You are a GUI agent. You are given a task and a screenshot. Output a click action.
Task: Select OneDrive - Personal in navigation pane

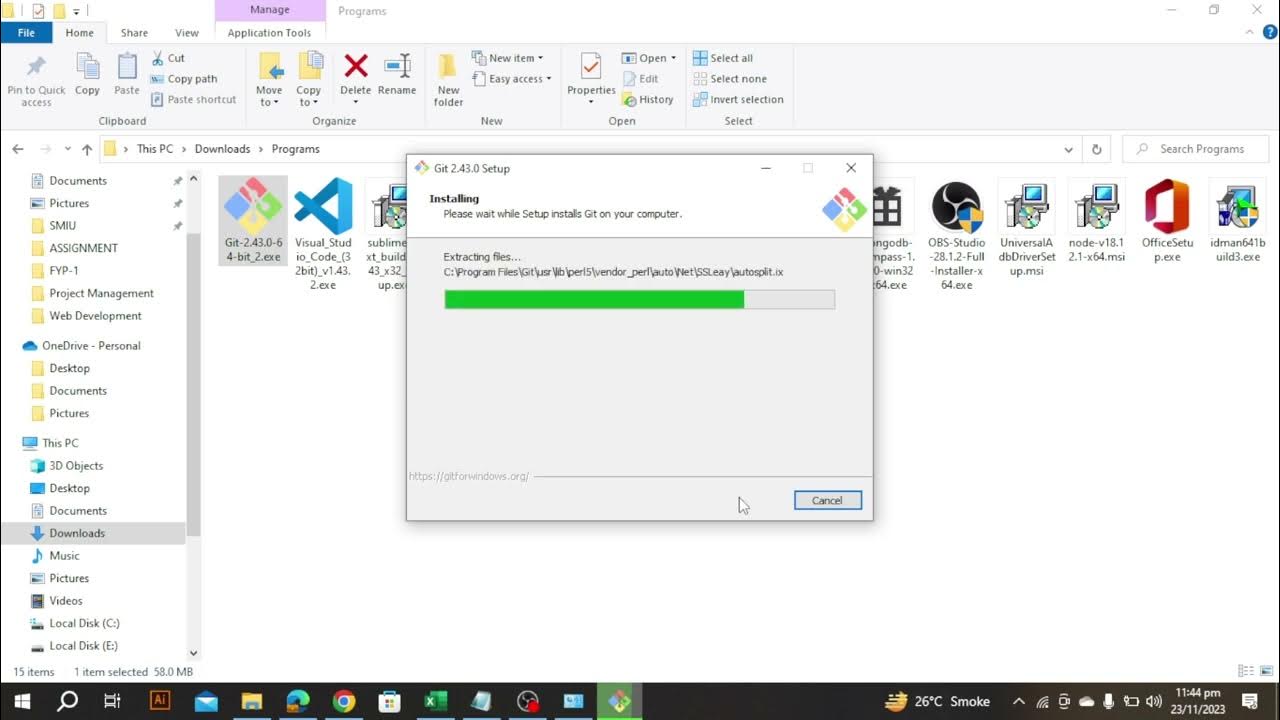point(91,346)
